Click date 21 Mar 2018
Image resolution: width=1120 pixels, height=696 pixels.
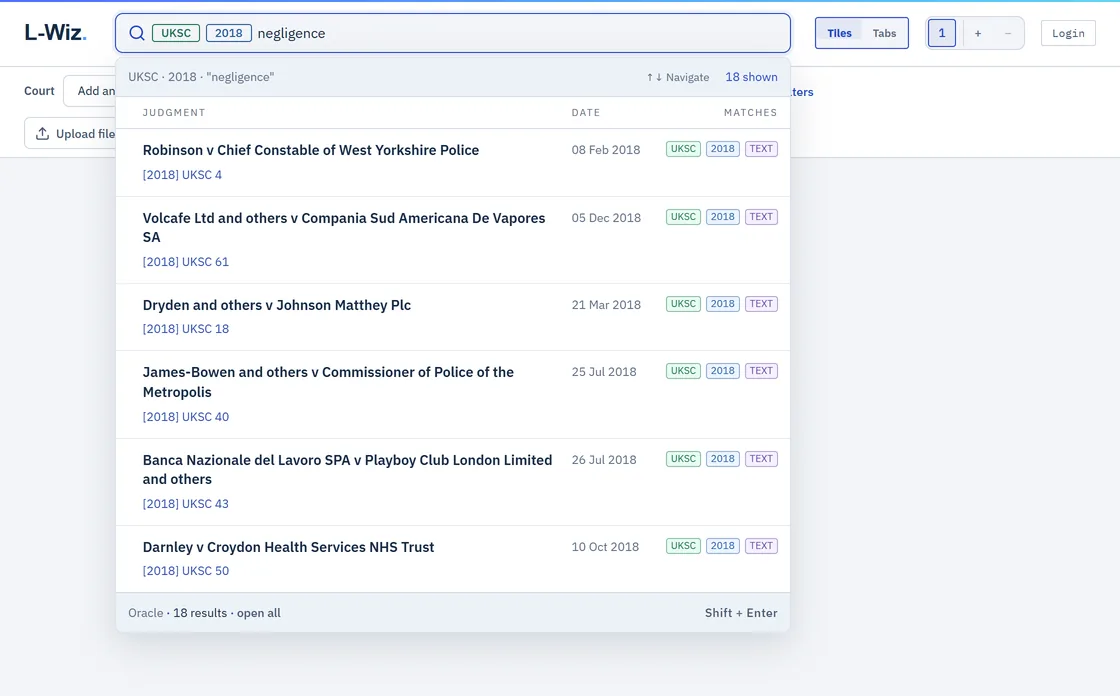606,304
